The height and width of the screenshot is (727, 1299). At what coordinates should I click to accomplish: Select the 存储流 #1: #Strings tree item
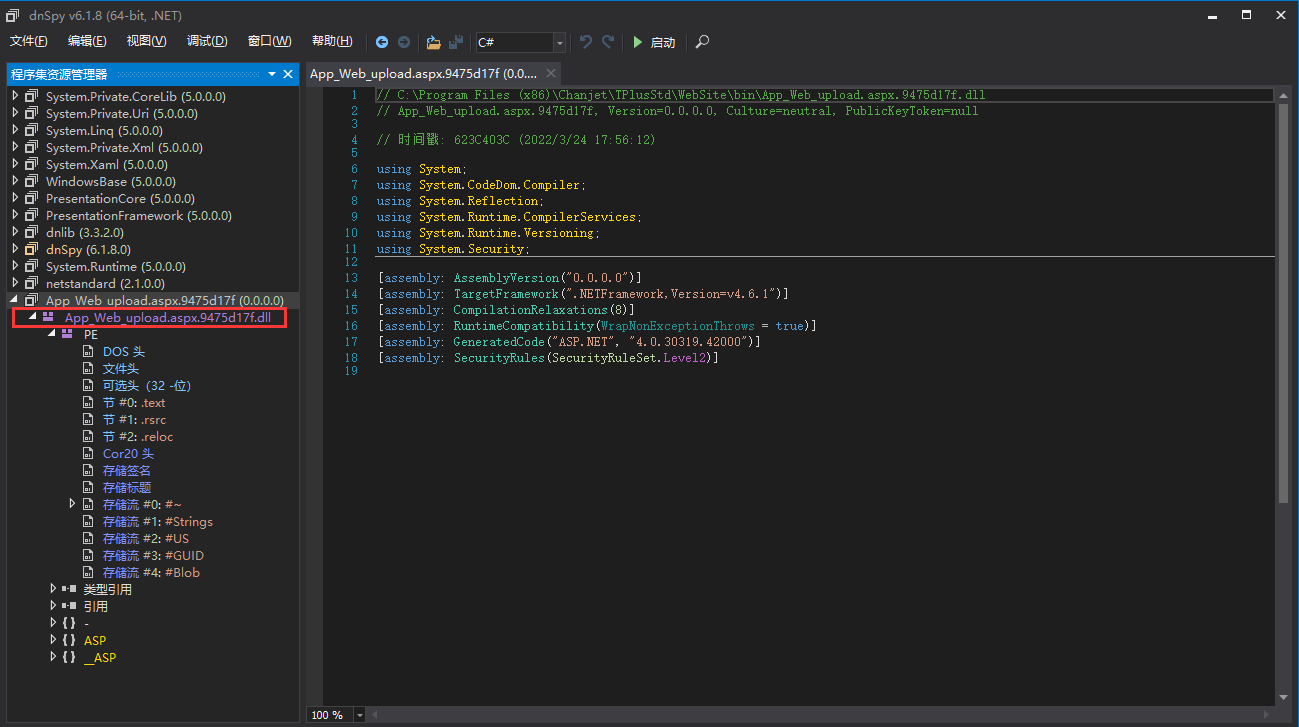(158, 521)
